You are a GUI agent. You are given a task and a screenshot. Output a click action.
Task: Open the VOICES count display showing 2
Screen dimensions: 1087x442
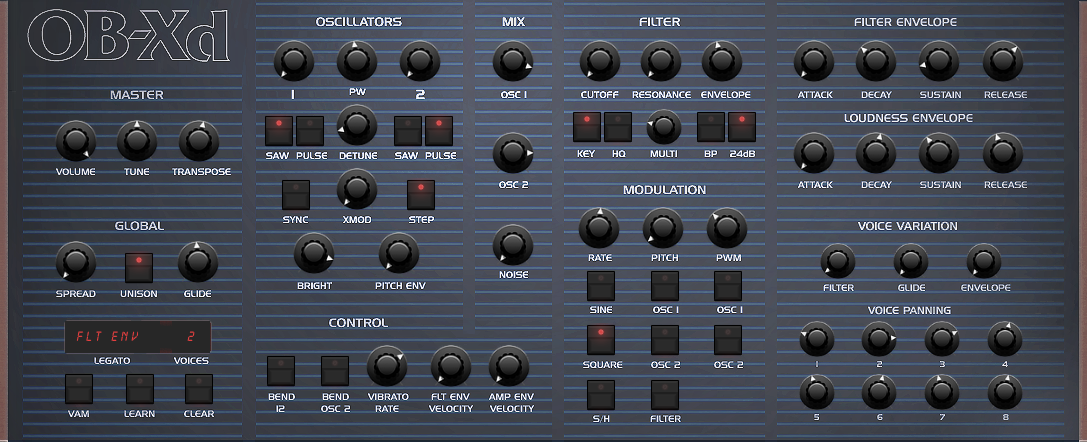[x=190, y=337]
